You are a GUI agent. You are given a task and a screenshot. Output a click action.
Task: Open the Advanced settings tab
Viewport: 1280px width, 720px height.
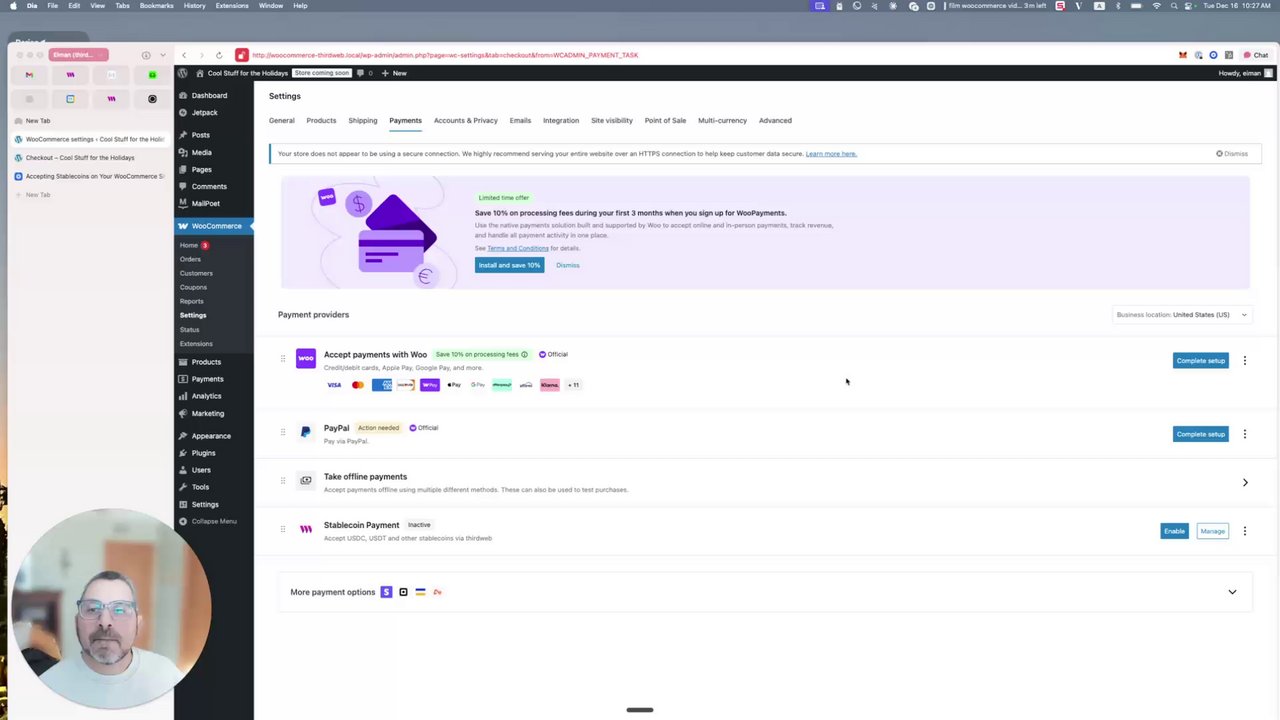(x=775, y=120)
